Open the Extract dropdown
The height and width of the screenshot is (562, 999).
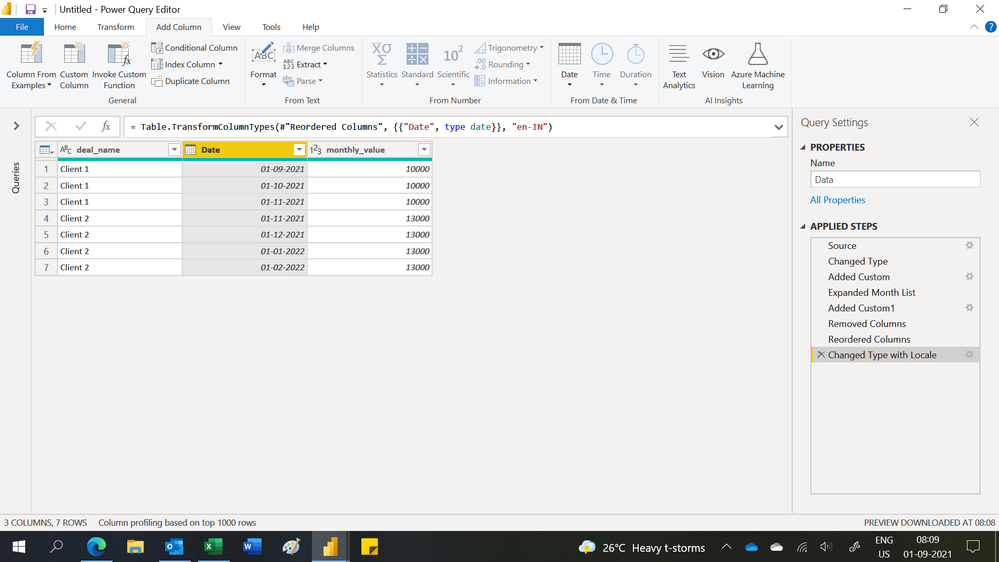click(305, 64)
